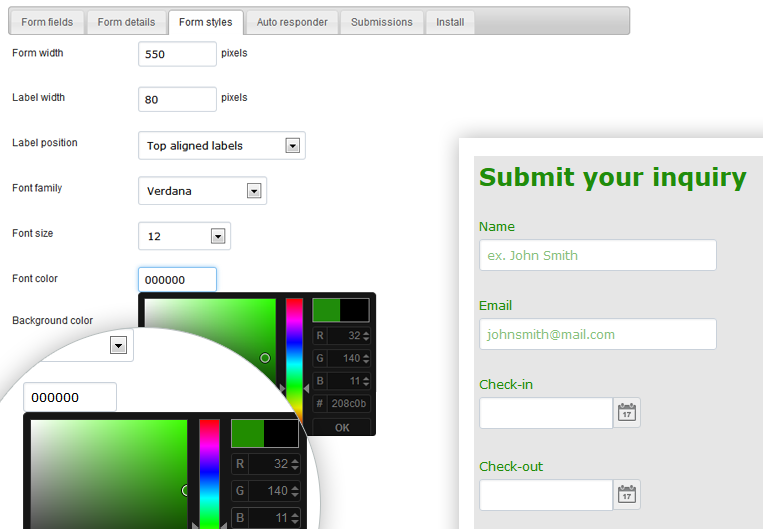The image size is (763, 529).
Task: Edit the Form width field showing 550
Action: point(177,54)
